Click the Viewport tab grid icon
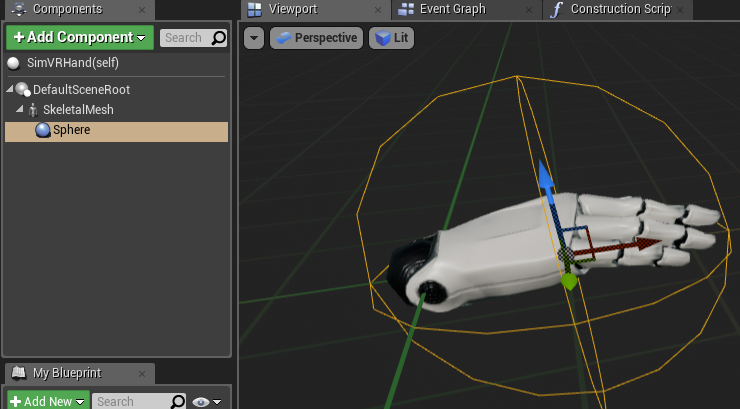This screenshot has width=740, height=409. [x=255, y=9]
